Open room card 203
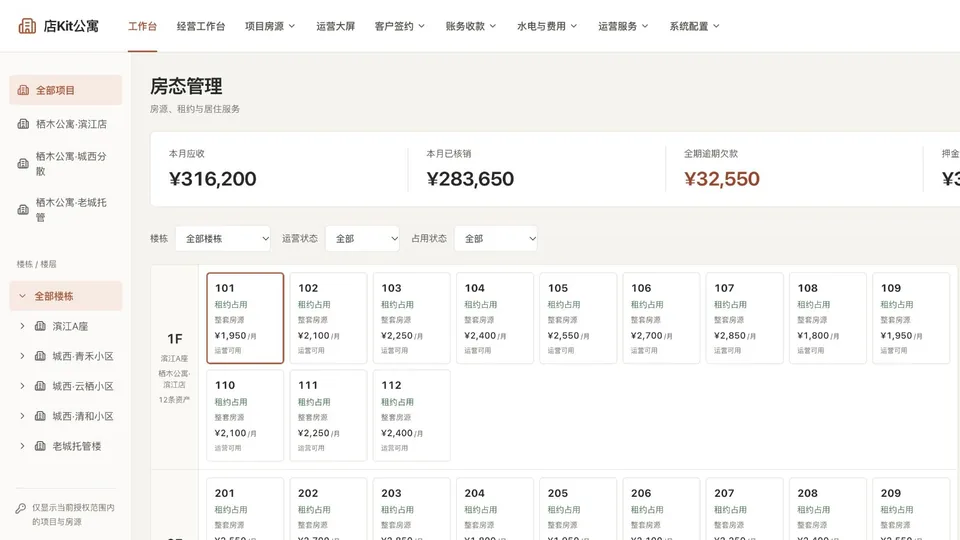Screen dimensions: 960x540 (x=411, y=509)
